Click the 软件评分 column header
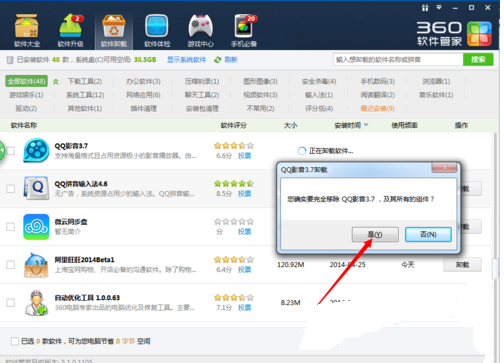The height and width of the screenshot is (363, 504). point(234,125)
